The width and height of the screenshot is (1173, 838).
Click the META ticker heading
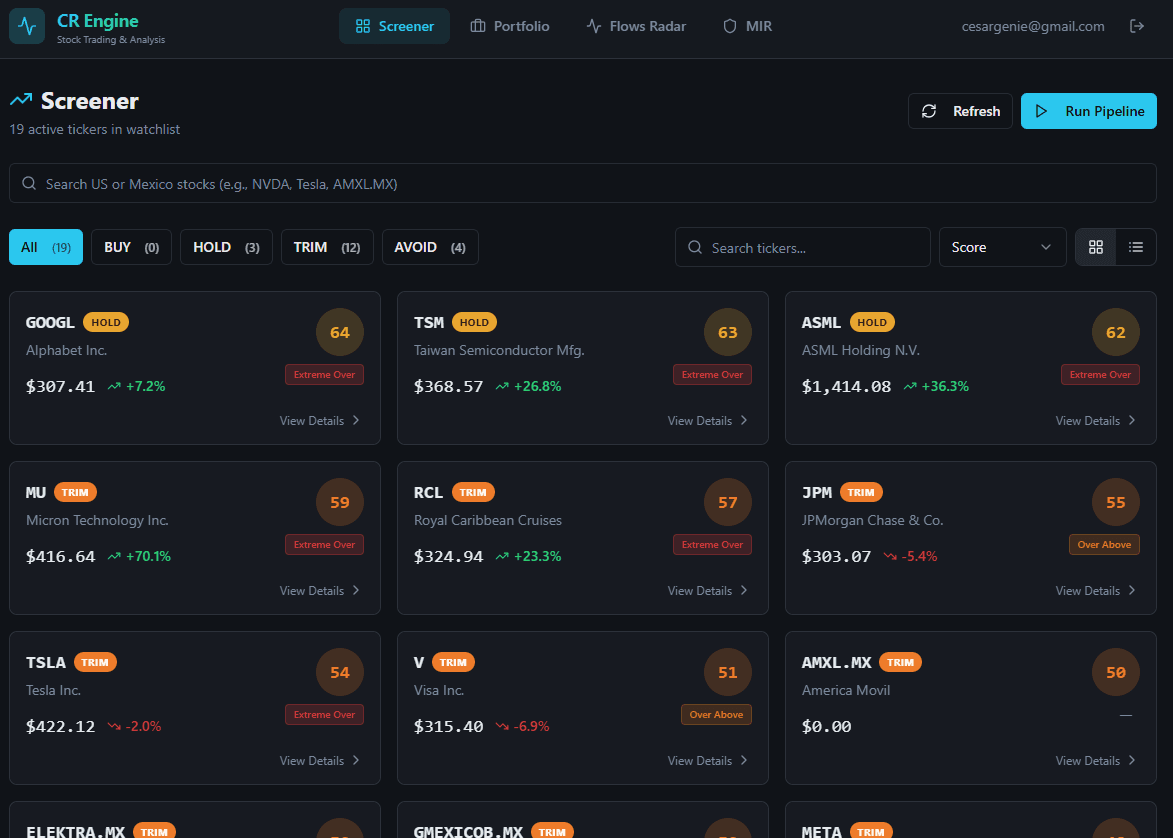pos(821,832)
